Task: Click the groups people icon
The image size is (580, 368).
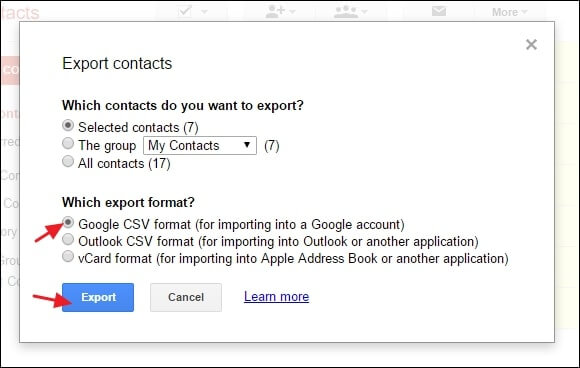Action: [x=345, y=11]
